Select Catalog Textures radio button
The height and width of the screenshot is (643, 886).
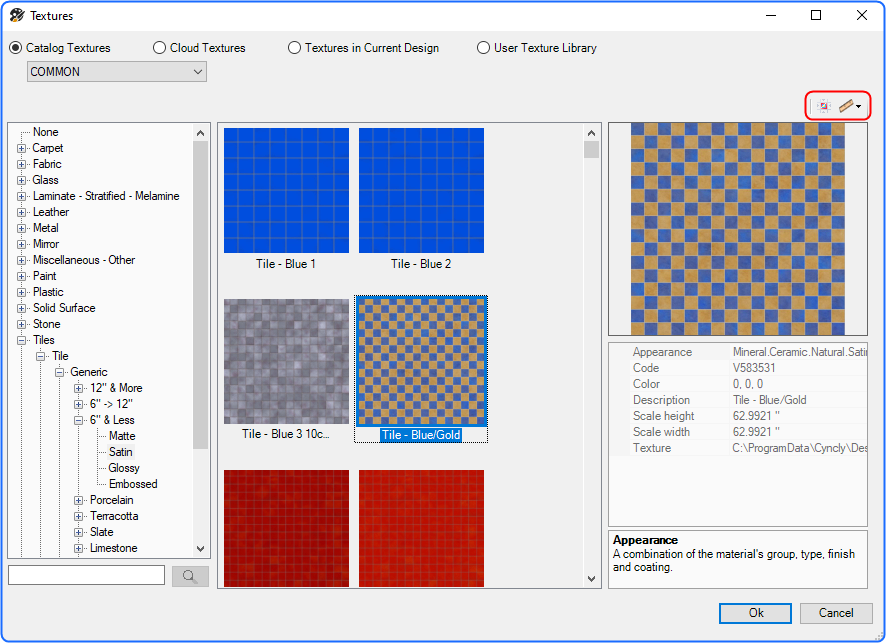tap(16, 48)
